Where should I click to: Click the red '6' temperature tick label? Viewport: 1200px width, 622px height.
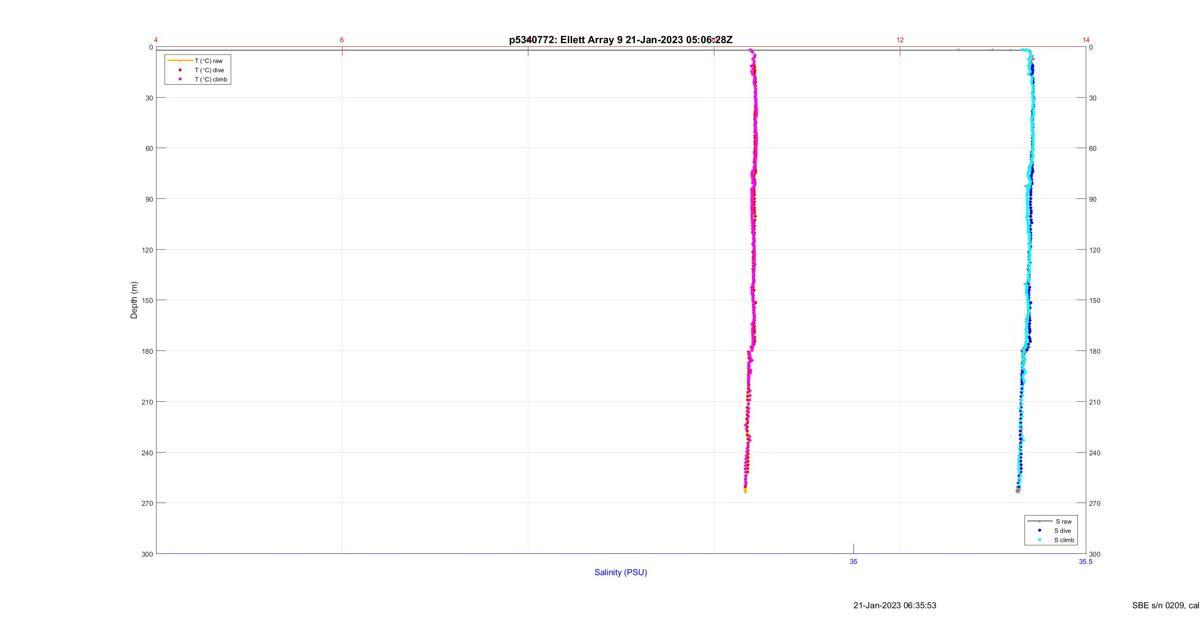[342, 40]
